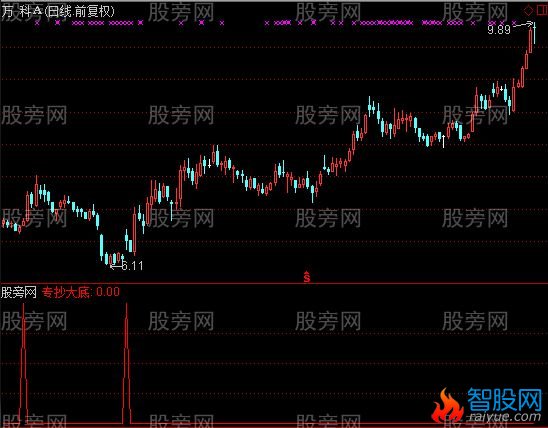The height and width of the screenshot is (428, 548).
Task: Click the 股旁网 label in the indicator panel header
Action: tap(19, 292)
